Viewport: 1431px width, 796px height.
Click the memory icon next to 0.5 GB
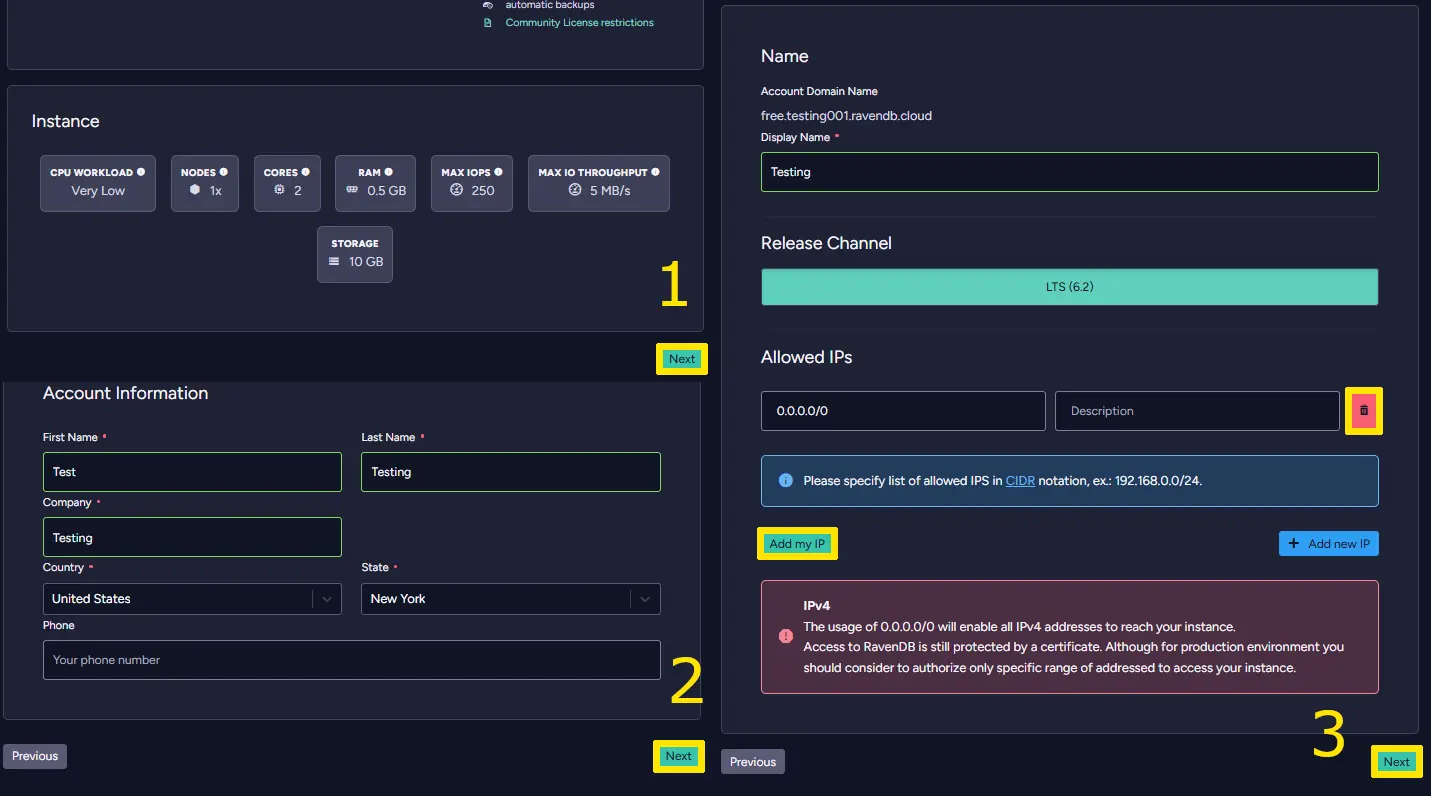[x=352, y=190]
